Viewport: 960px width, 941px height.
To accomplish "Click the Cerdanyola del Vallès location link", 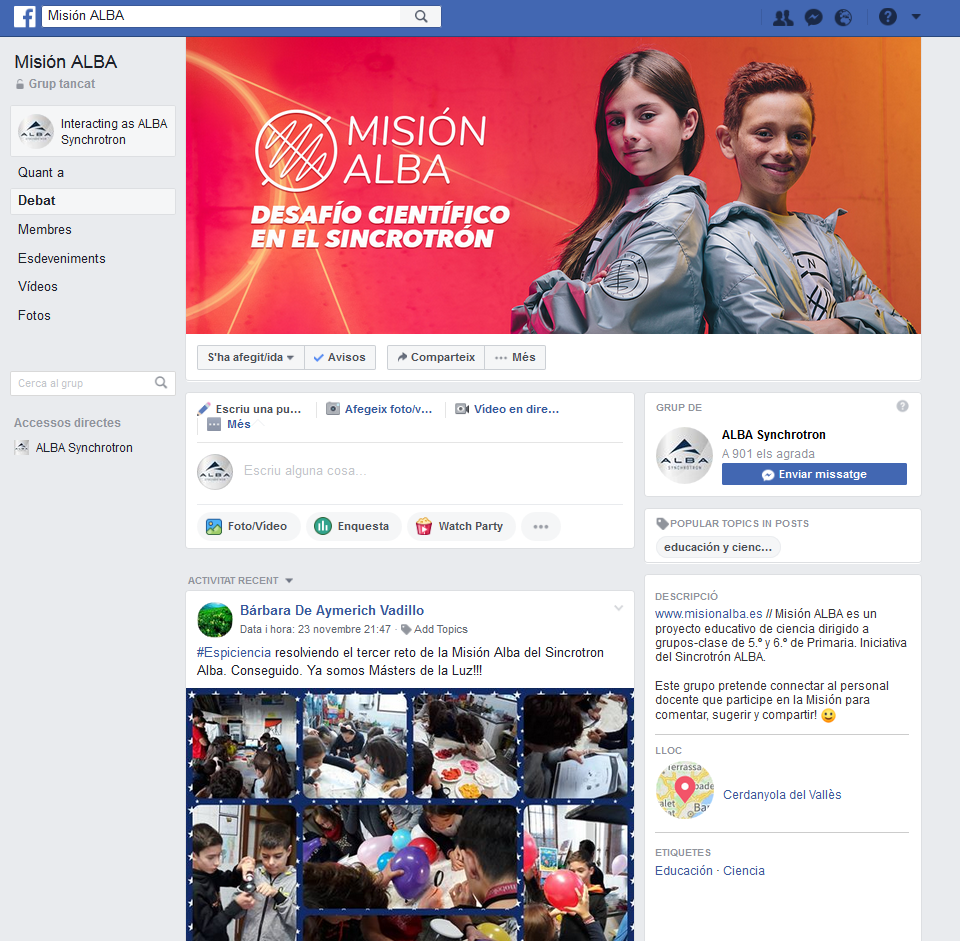I will click(x=782, y=795).
